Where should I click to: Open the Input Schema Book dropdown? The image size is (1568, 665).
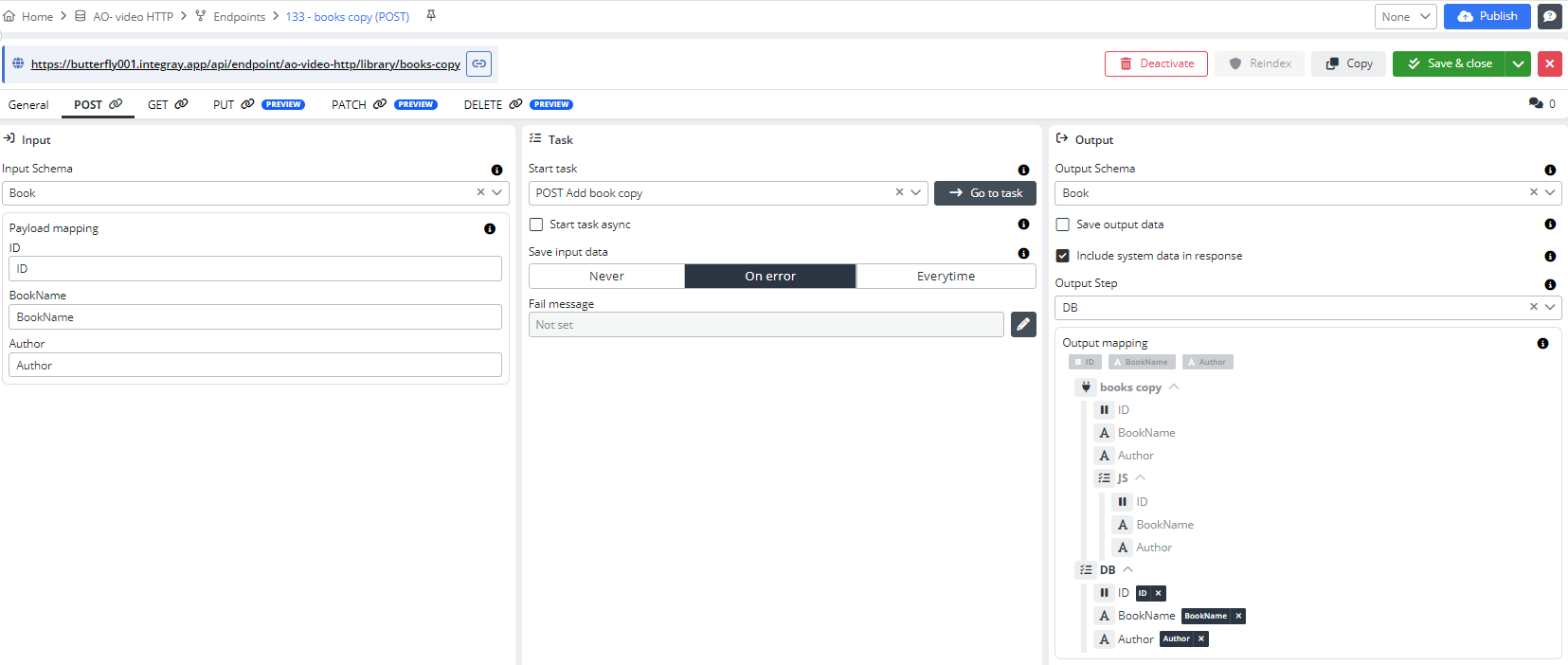tap(496, 192)
